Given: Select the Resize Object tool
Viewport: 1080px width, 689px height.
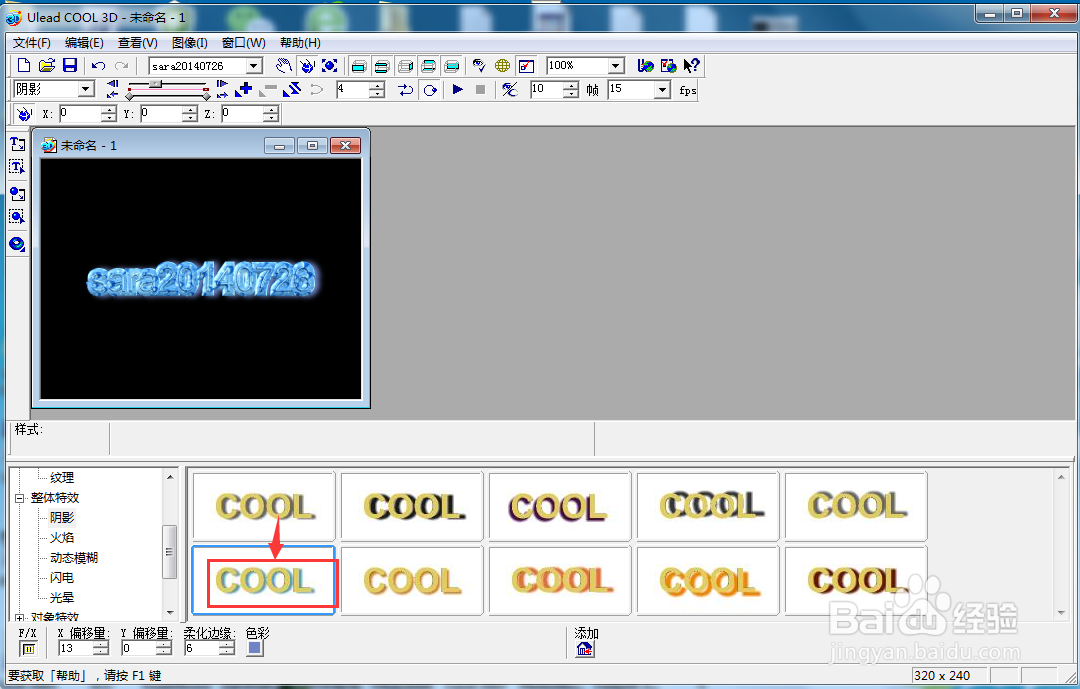Looking at the screenshot, I should [x=330, y=65].
